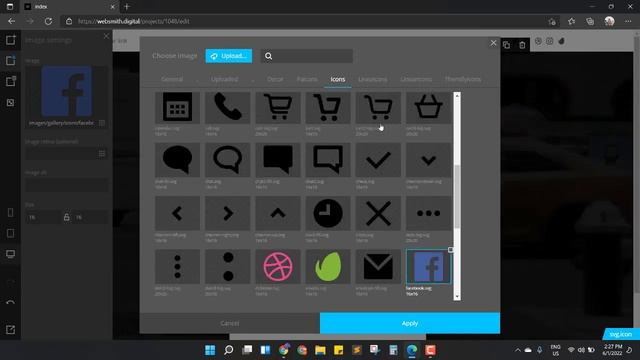Expand the dropdown arrow after General tab
Image resolution: width=640 pixels, height=360 pixels.
[197, 80]
